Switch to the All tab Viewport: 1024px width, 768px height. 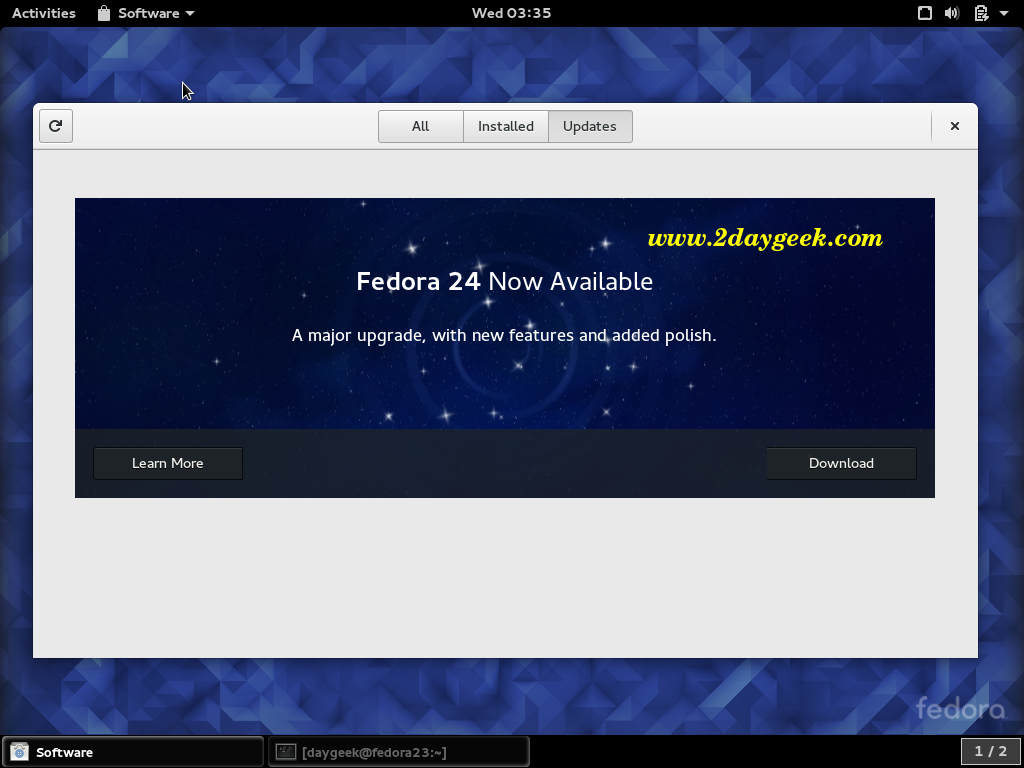[x=421, y=126]
